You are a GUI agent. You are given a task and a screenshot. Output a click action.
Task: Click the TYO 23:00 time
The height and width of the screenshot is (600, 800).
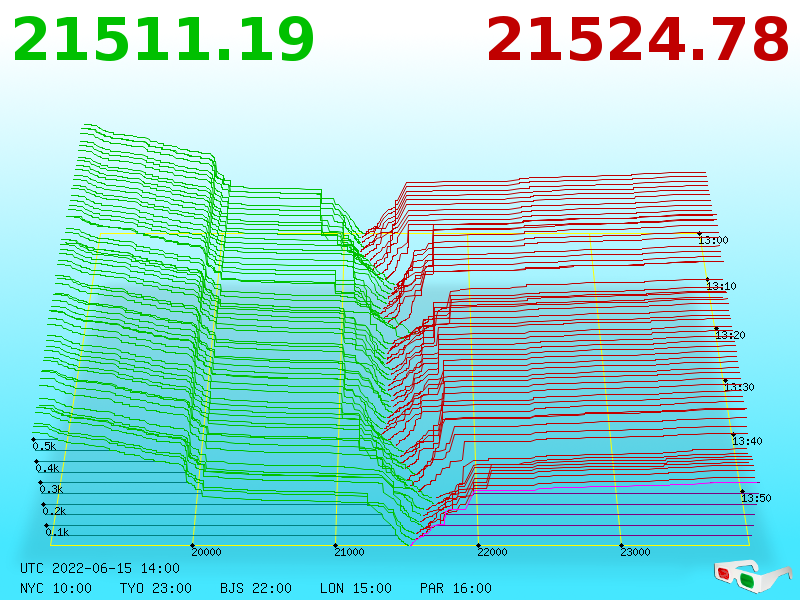[x=156, y=588]
